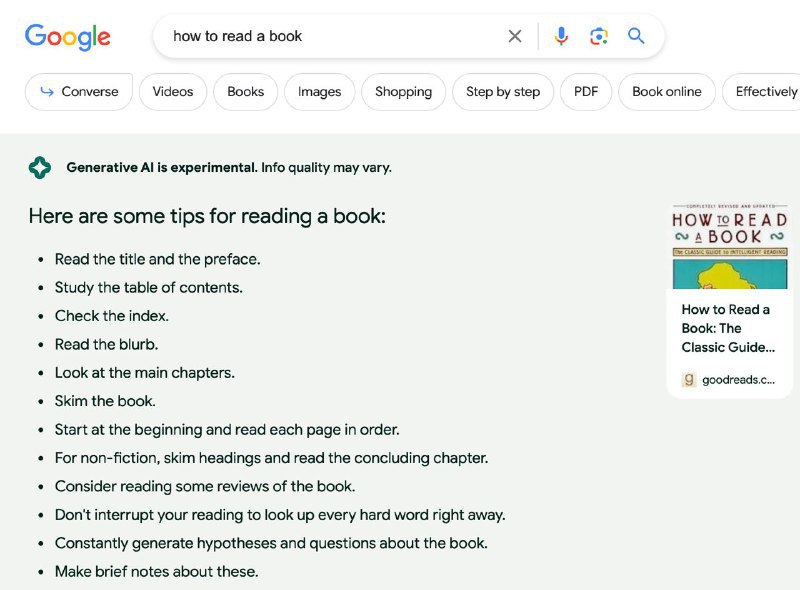The width and height of the screenshot is (800, 590).
Task: Click 'Make brief notes about these.'
Action: click(x=157, y=572)
